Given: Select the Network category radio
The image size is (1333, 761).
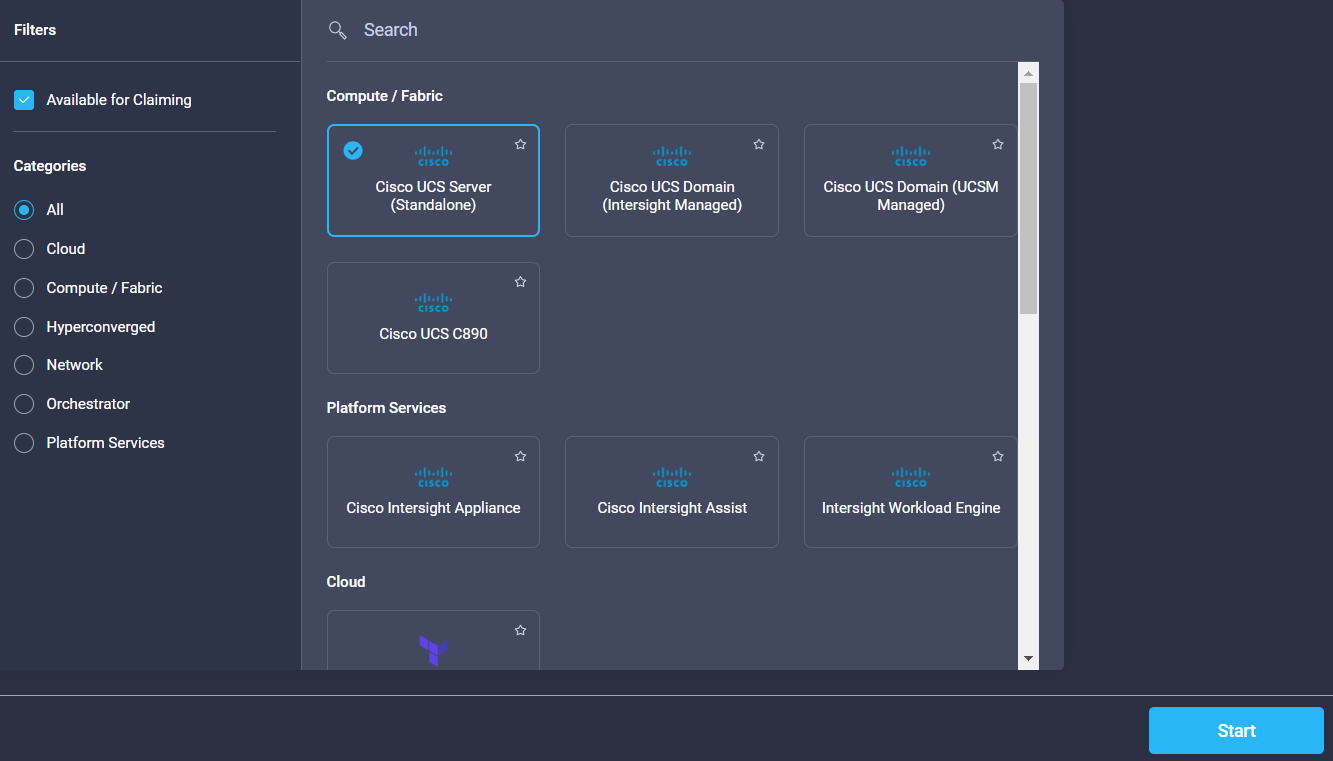Looking at the screenshot, I should [24, 365].
